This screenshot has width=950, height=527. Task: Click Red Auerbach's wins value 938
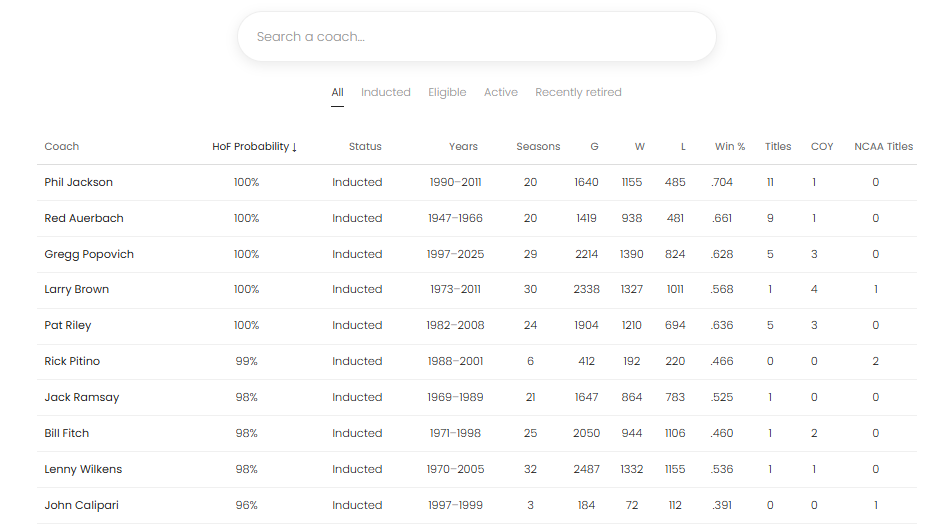(631, 218)
